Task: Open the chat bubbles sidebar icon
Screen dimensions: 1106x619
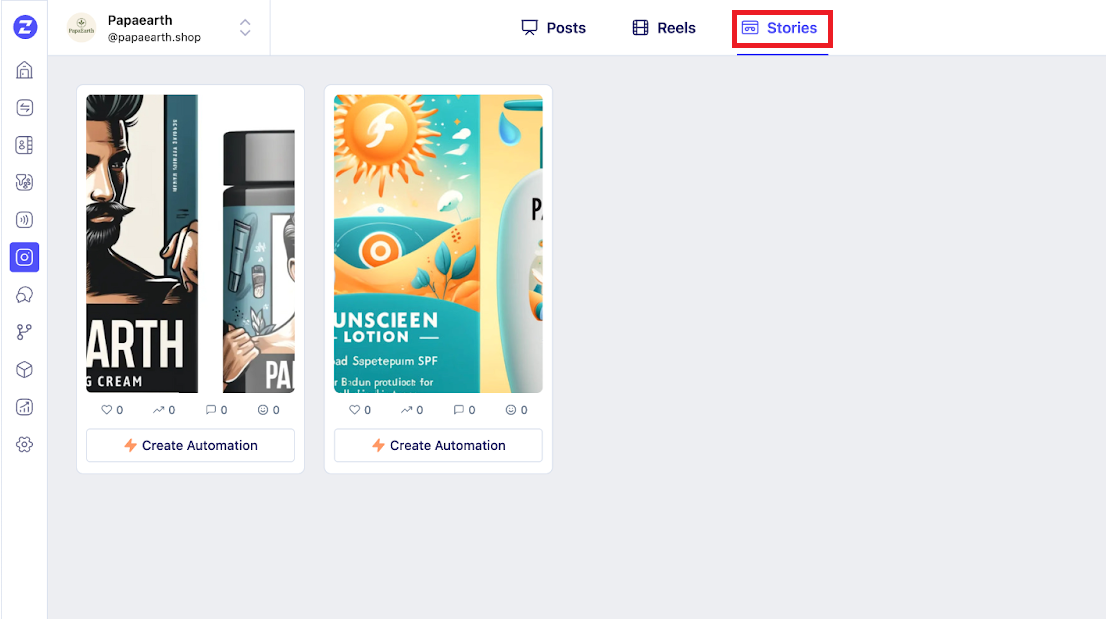Action: pyautogui.click(x=25, y=295)
